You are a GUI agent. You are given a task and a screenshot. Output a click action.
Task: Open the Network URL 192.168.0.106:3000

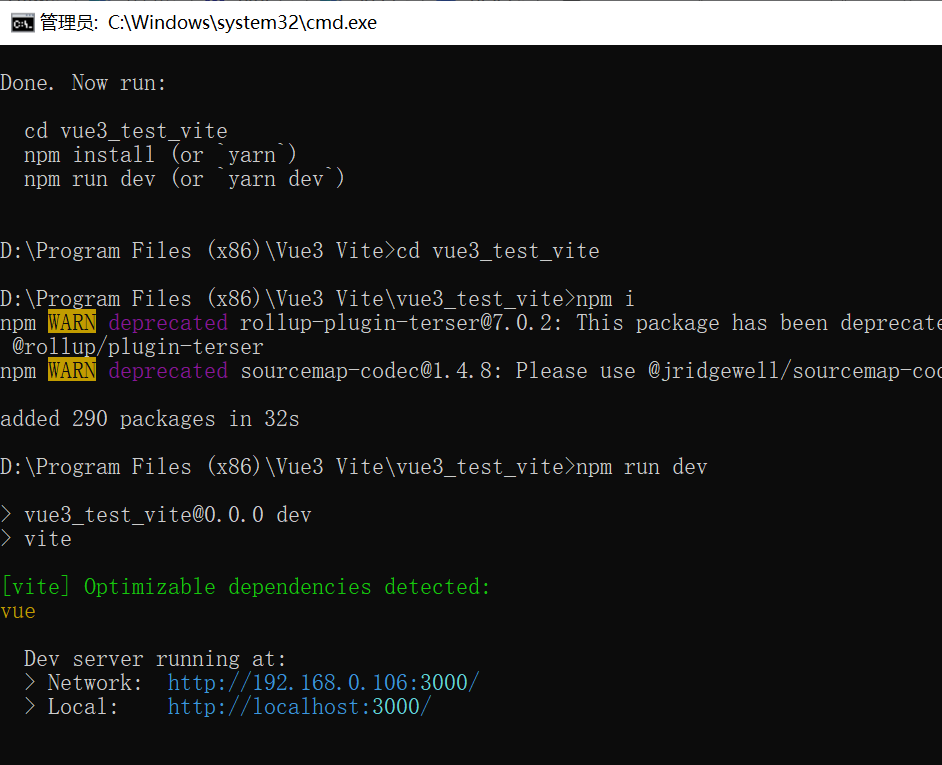point(323,683)
